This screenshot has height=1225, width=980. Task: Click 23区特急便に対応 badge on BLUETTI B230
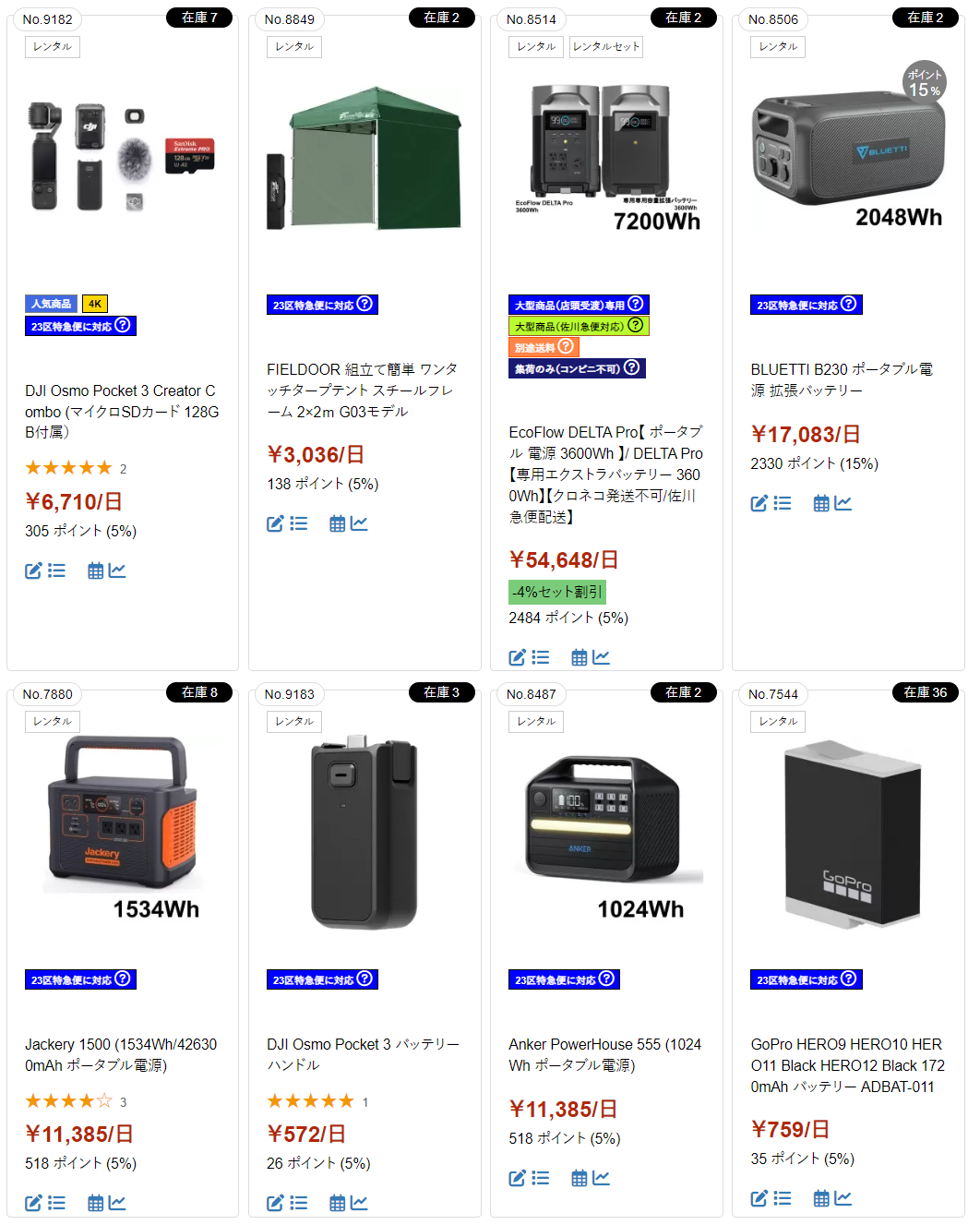(x=806, y=305)
